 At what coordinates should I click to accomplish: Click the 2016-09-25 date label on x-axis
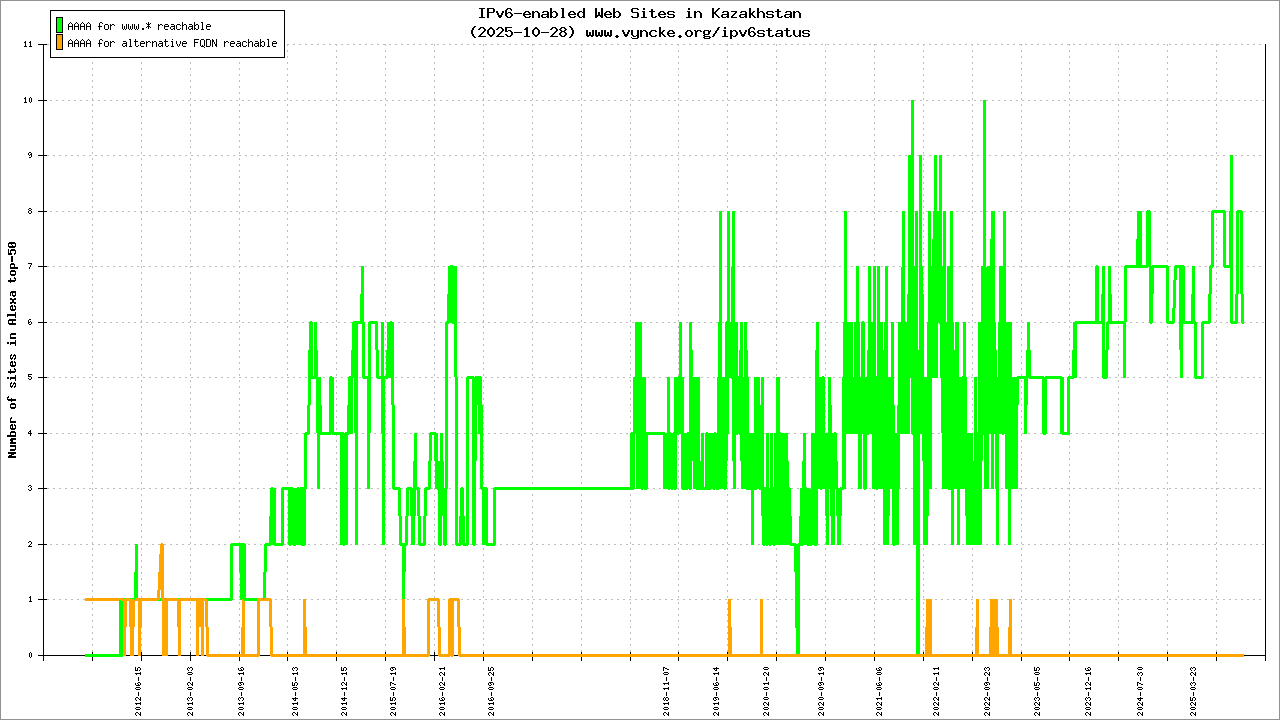491,687
